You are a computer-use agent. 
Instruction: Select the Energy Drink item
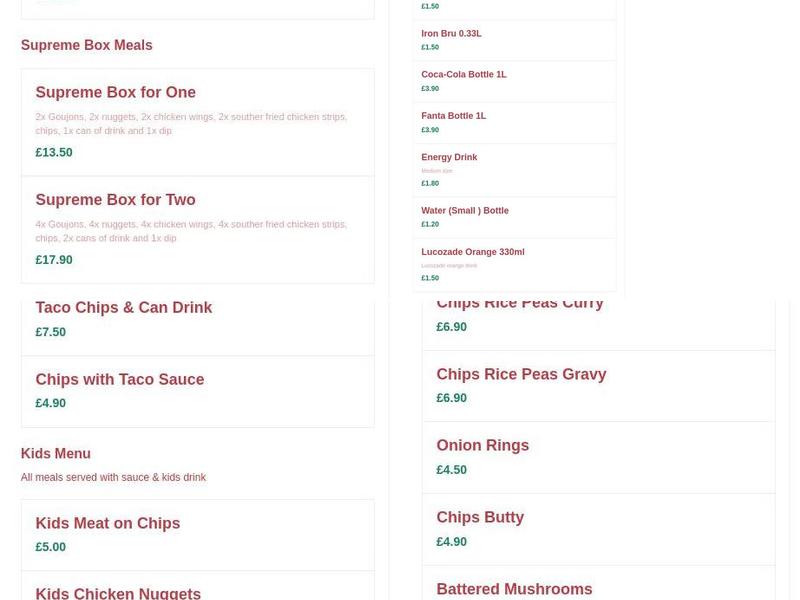[x=449, y=157]
